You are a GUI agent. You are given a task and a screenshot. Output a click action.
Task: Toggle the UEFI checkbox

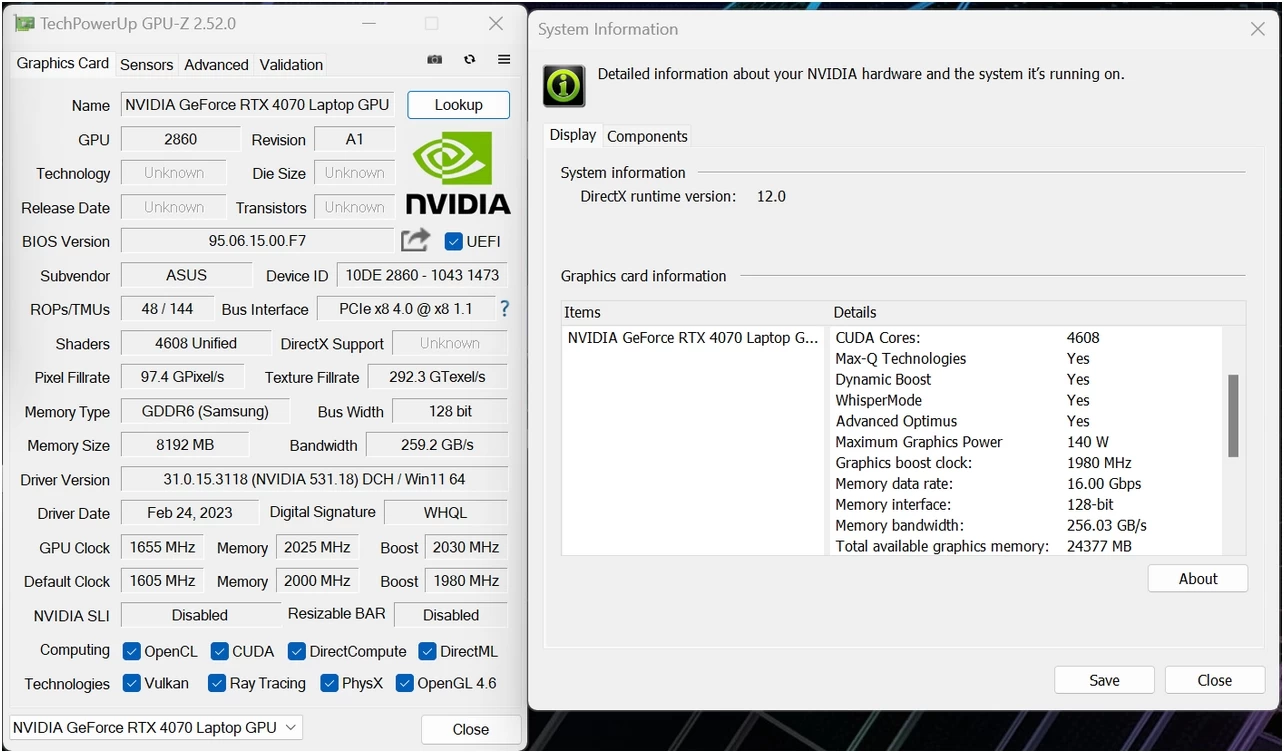454,241
